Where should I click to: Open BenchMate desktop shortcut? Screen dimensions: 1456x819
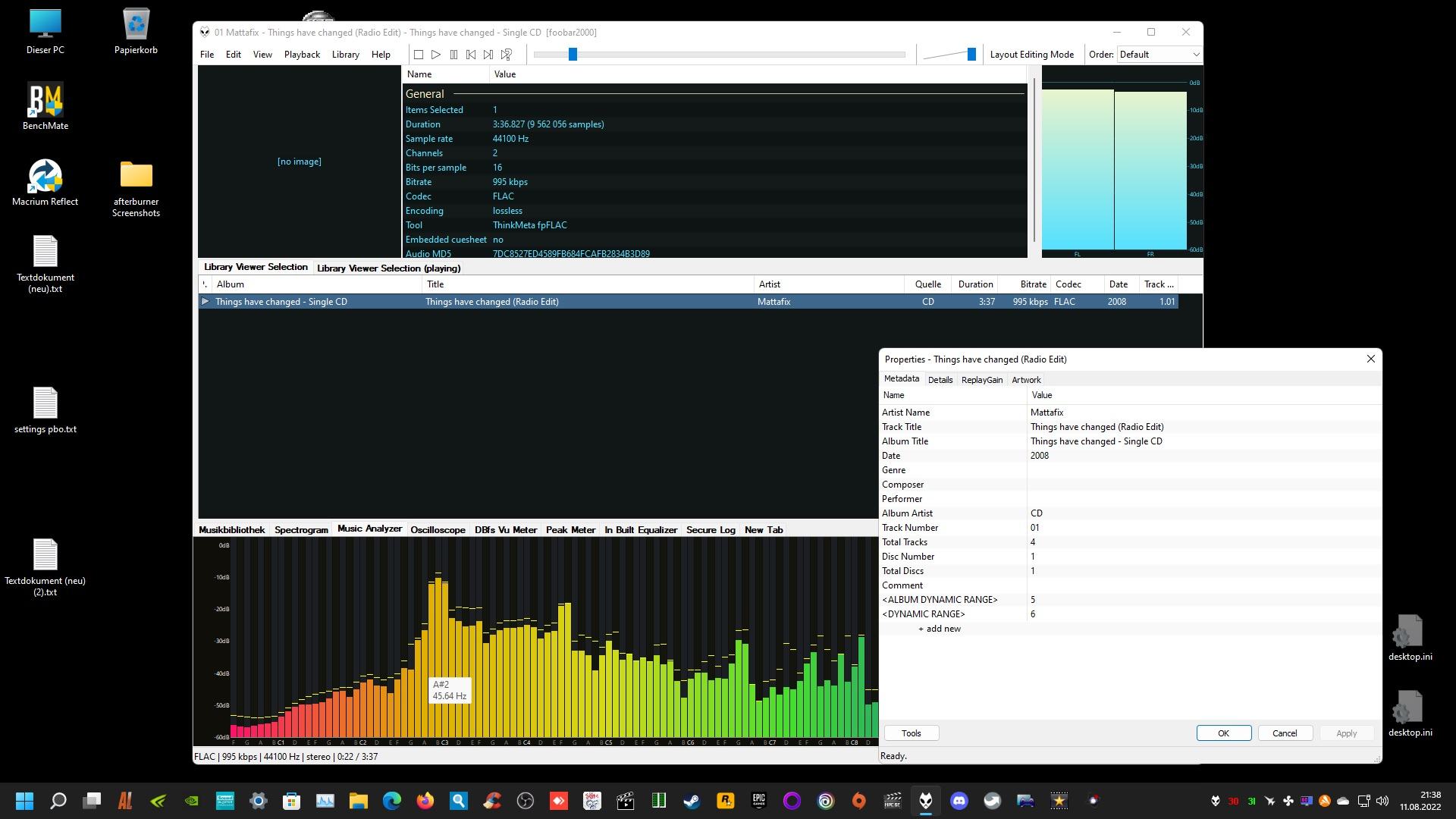pos(45,106)
